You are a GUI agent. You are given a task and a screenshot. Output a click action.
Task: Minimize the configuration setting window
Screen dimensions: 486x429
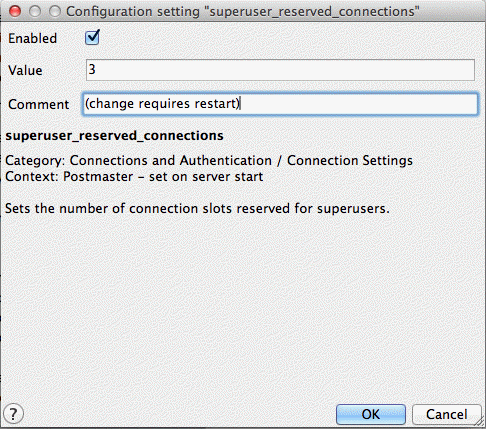35,12
